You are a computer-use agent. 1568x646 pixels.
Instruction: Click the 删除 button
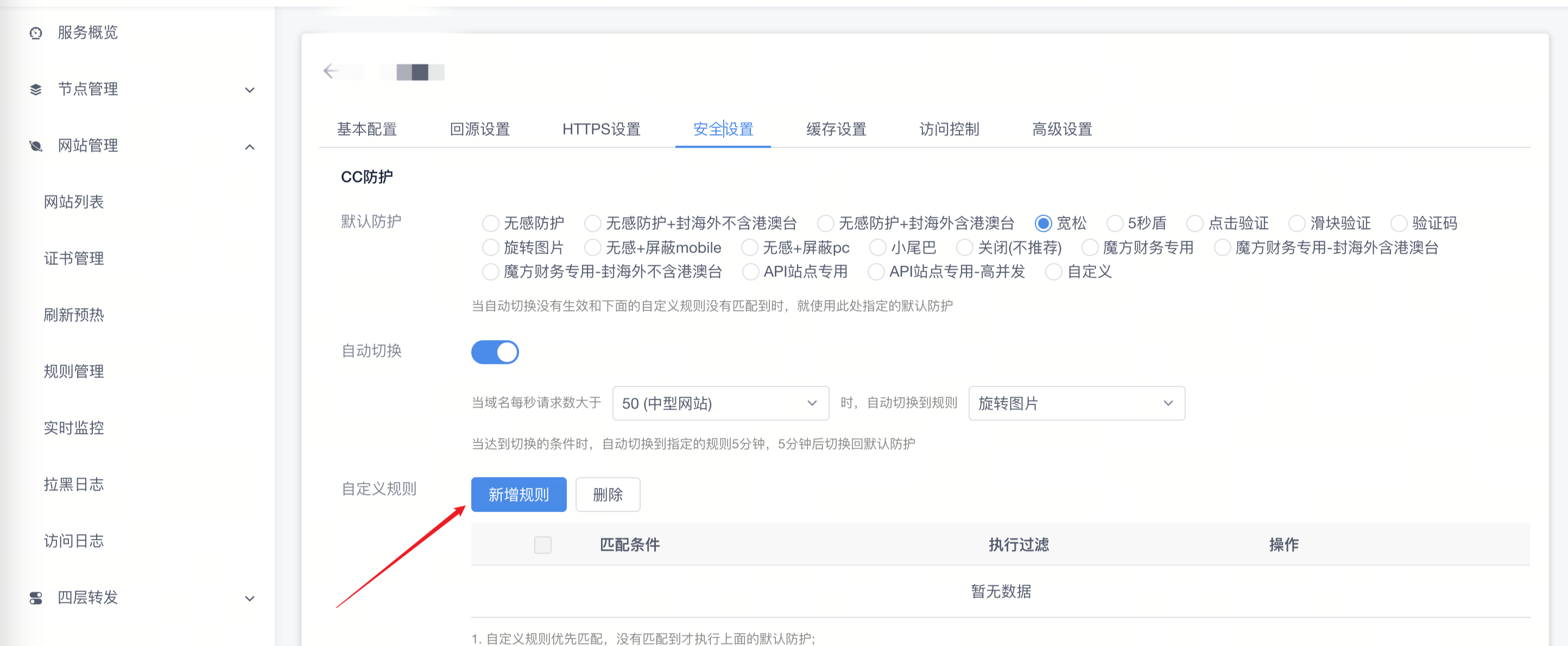tap(608, 494)
